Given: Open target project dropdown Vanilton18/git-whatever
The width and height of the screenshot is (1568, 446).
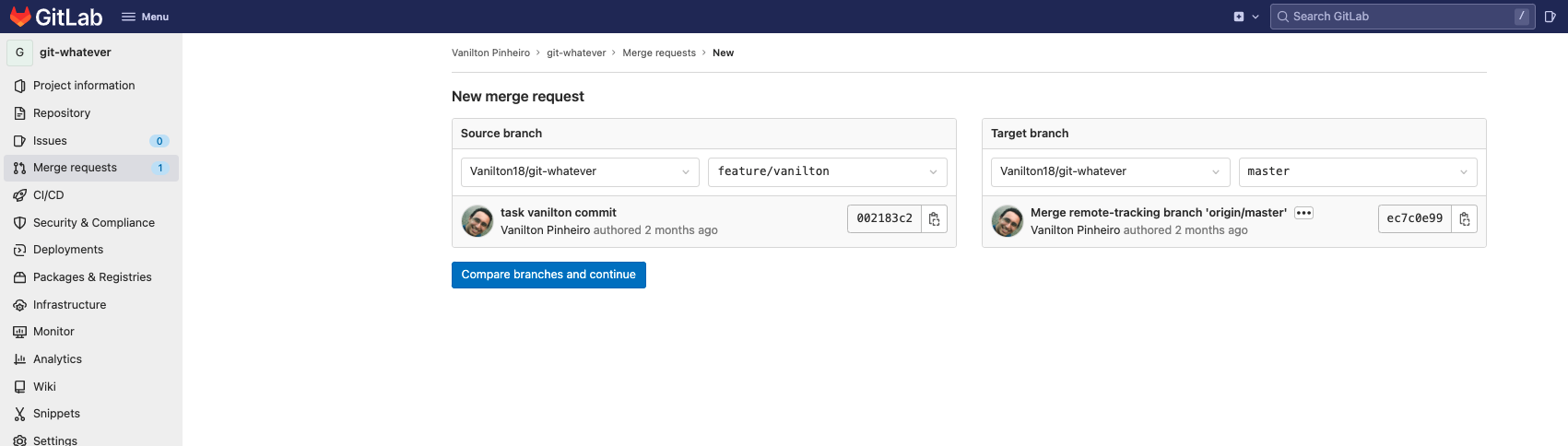Looking at the screenshot, I should (x=1110, y=171).
